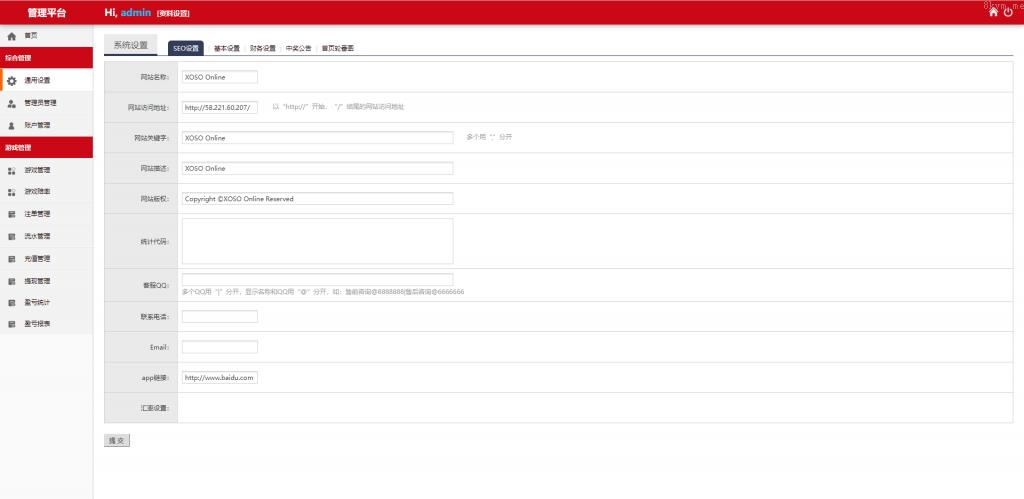1024x499 pixels.
Task: Switch to the 基本设置 tab
Action: click(227, 48)
